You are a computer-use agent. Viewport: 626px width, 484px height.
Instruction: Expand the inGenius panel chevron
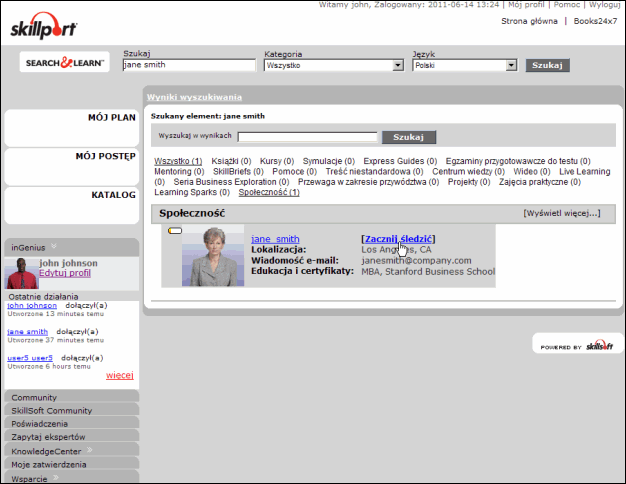pos(54,245)
